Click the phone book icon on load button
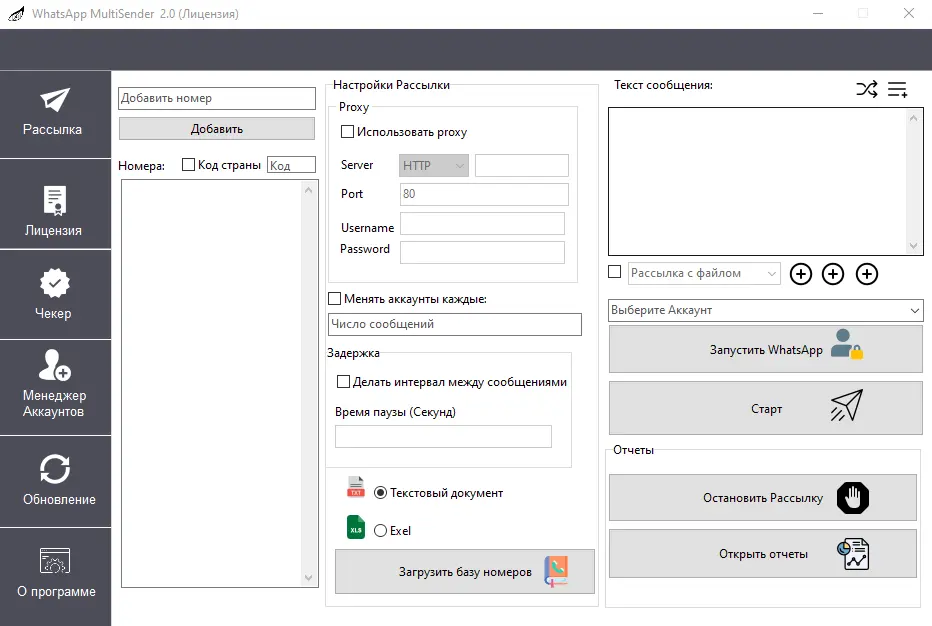Image resolution: width=932 pixels, height=626 pixels. (x=556, y=571)
